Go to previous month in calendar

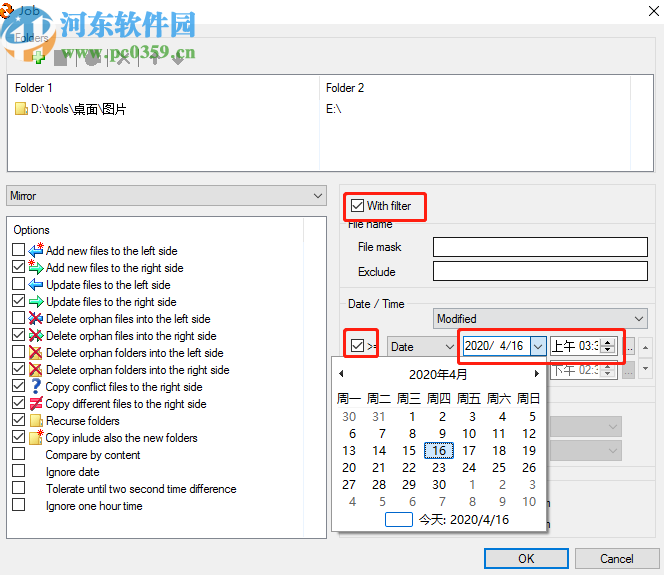coord(341,373)
